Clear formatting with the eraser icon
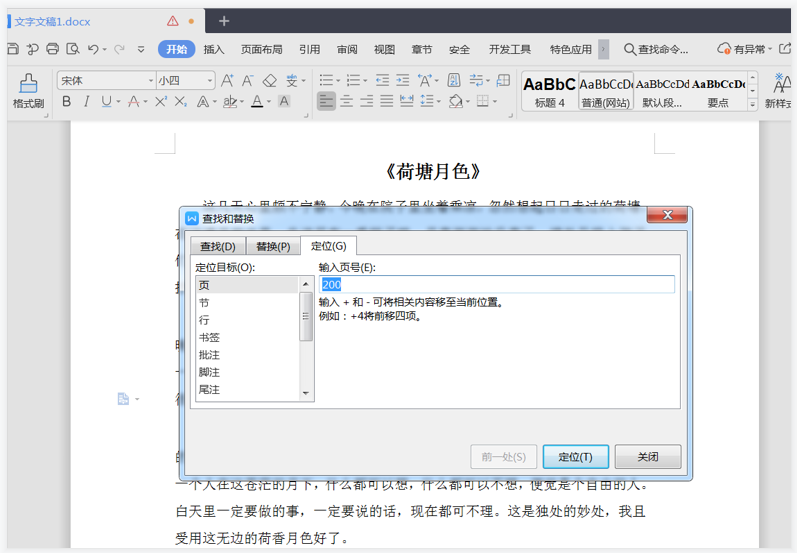The image size is (797, 553). (x=269, y=80)
